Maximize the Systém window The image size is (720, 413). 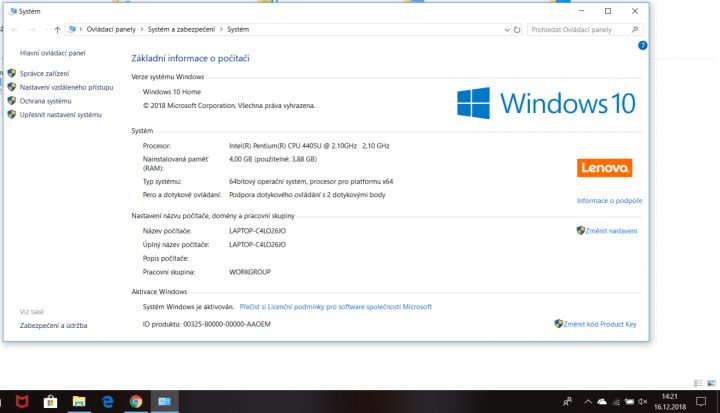(x=608, y=11)
